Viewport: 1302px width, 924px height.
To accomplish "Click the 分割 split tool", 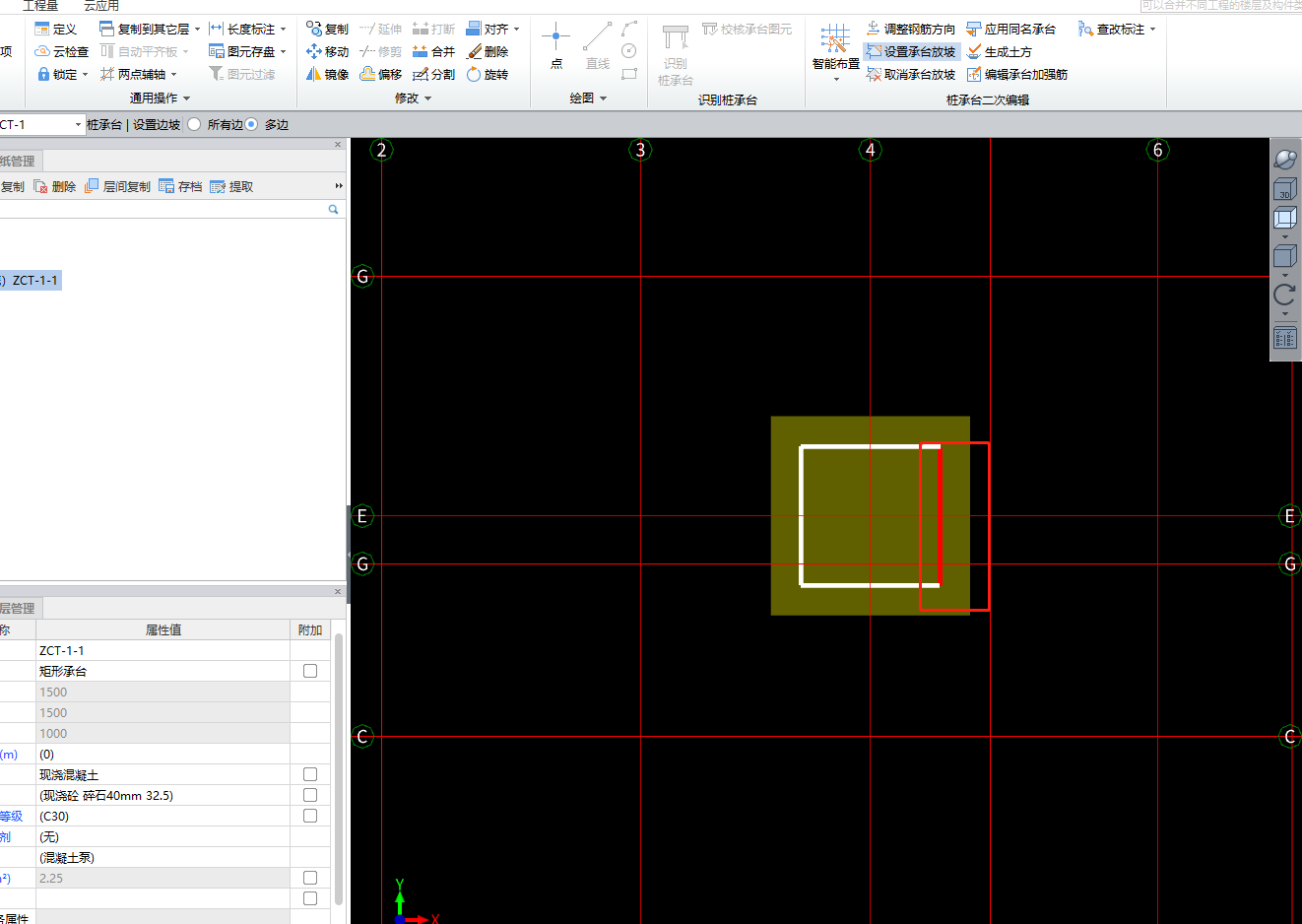I will [433, 74].
